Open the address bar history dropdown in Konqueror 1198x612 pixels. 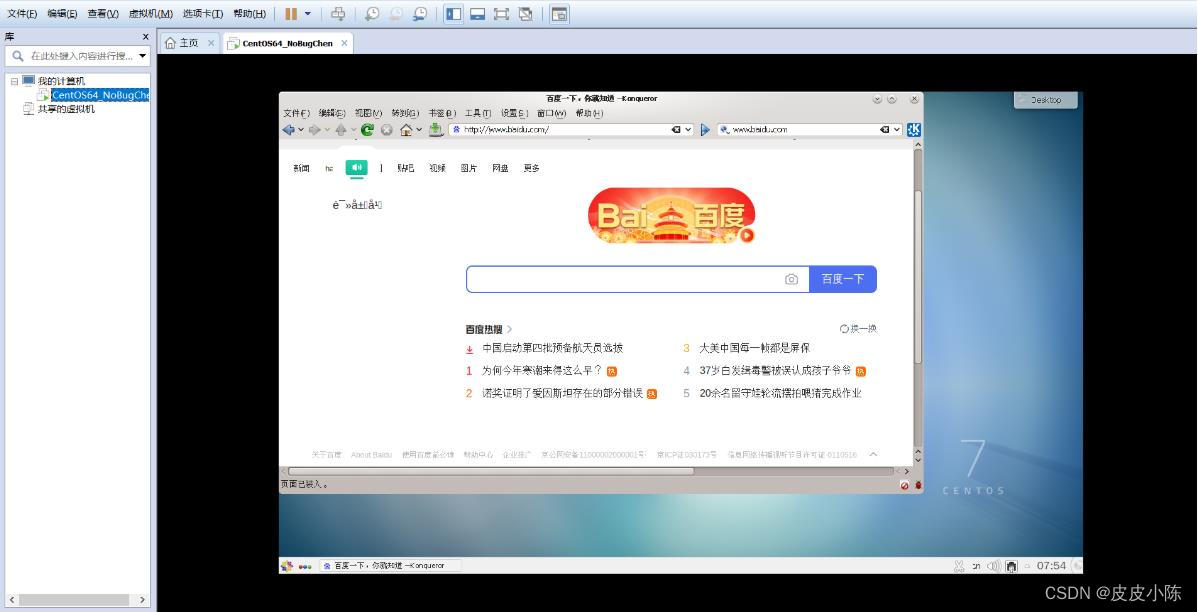tap(687, 129)
